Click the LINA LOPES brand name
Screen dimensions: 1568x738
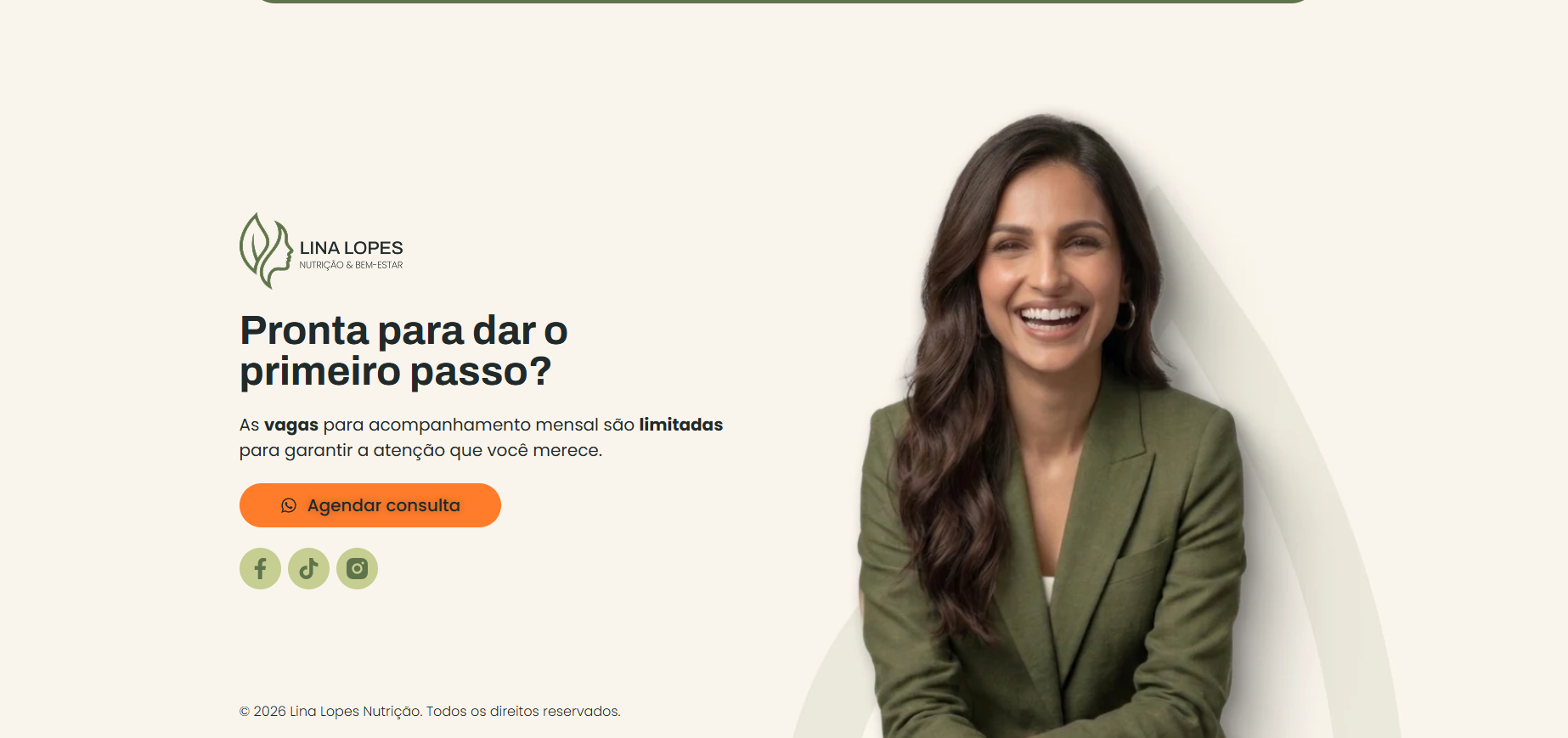pyautogui.click(x=351, y=248)
